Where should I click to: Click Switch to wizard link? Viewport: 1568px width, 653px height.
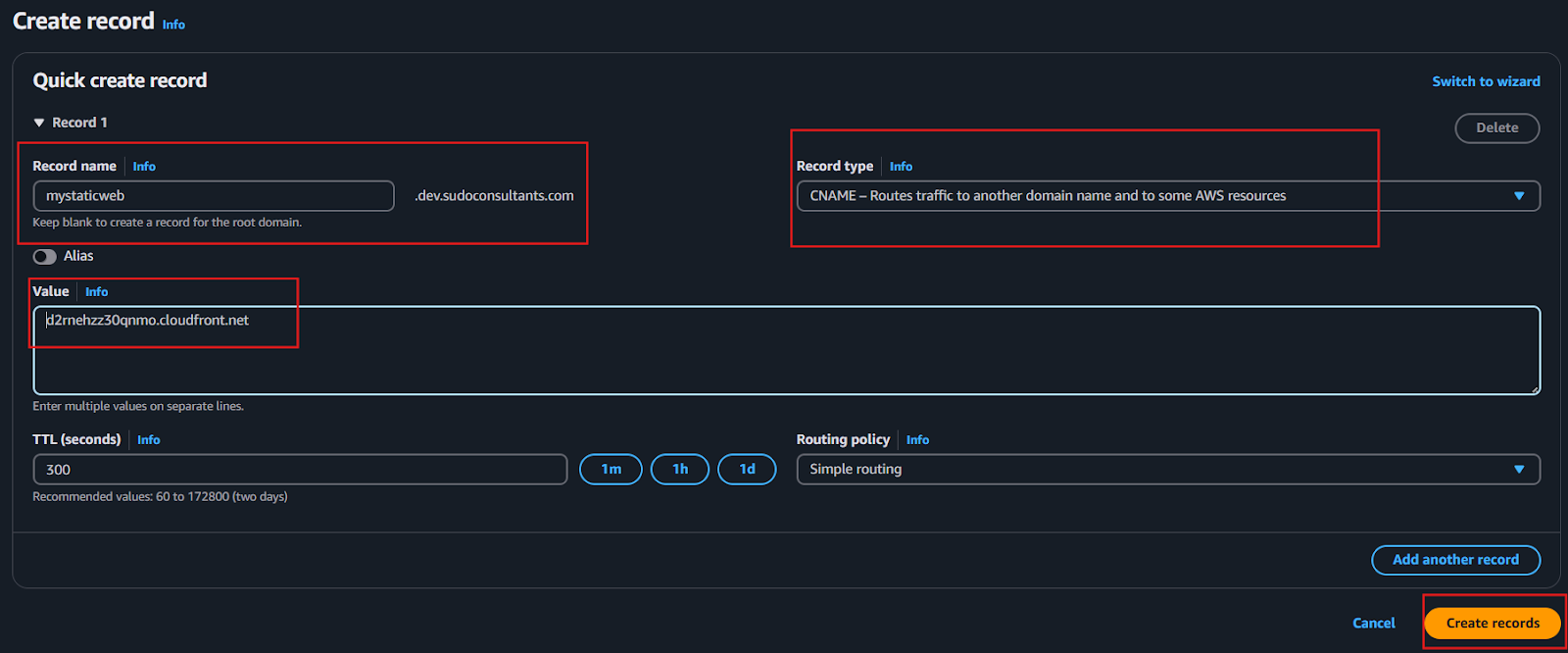coord(1486,81)
